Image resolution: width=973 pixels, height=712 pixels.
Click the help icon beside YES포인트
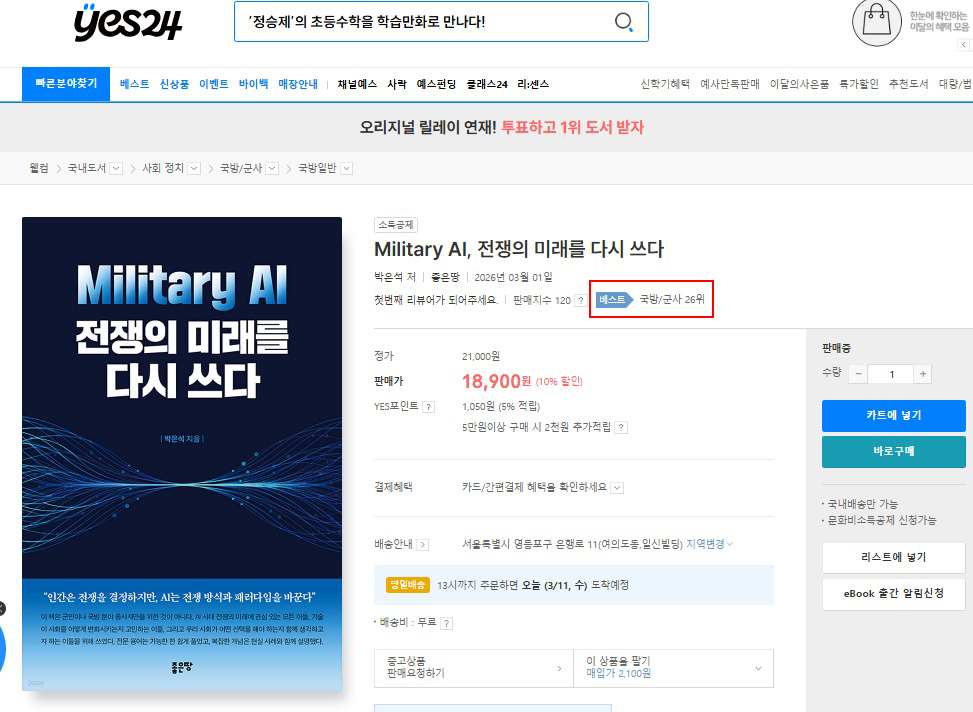coord(428,407)
